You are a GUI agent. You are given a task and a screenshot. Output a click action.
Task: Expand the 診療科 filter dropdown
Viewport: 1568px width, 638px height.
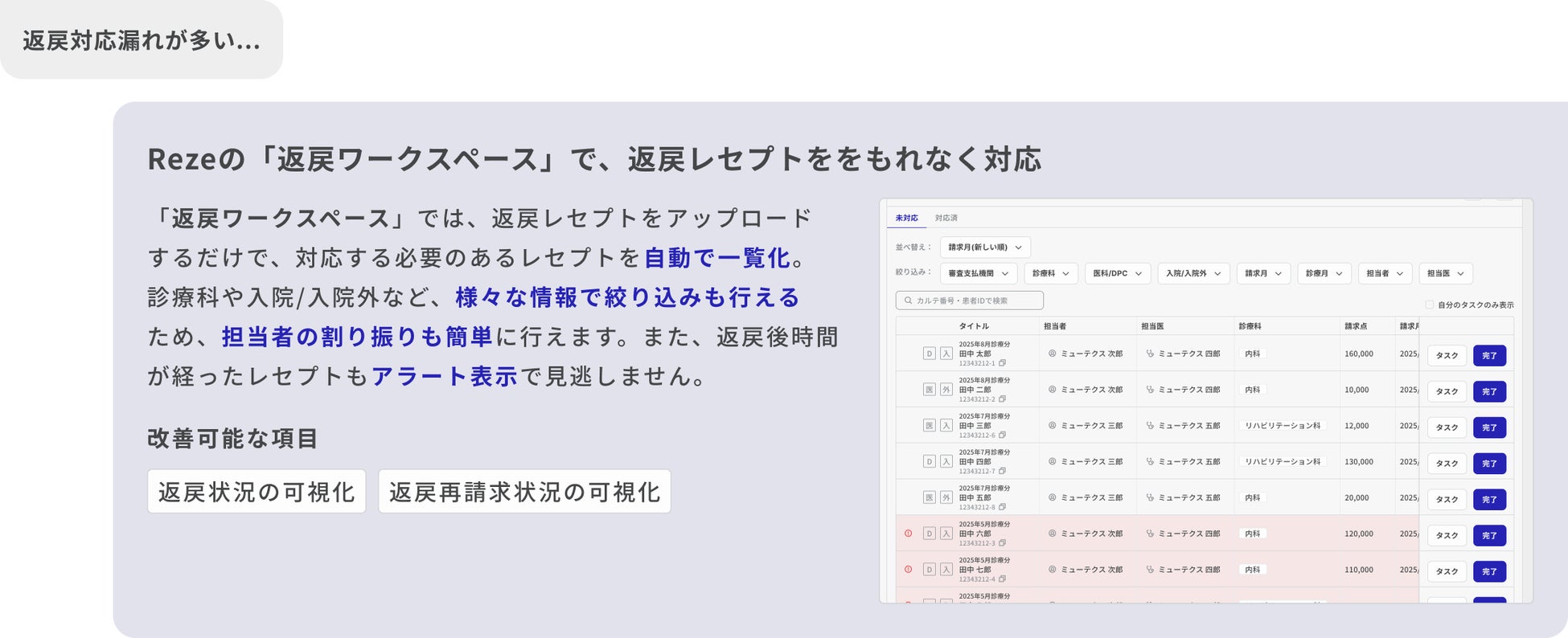pyautogui.click(x=1051, y=273)
